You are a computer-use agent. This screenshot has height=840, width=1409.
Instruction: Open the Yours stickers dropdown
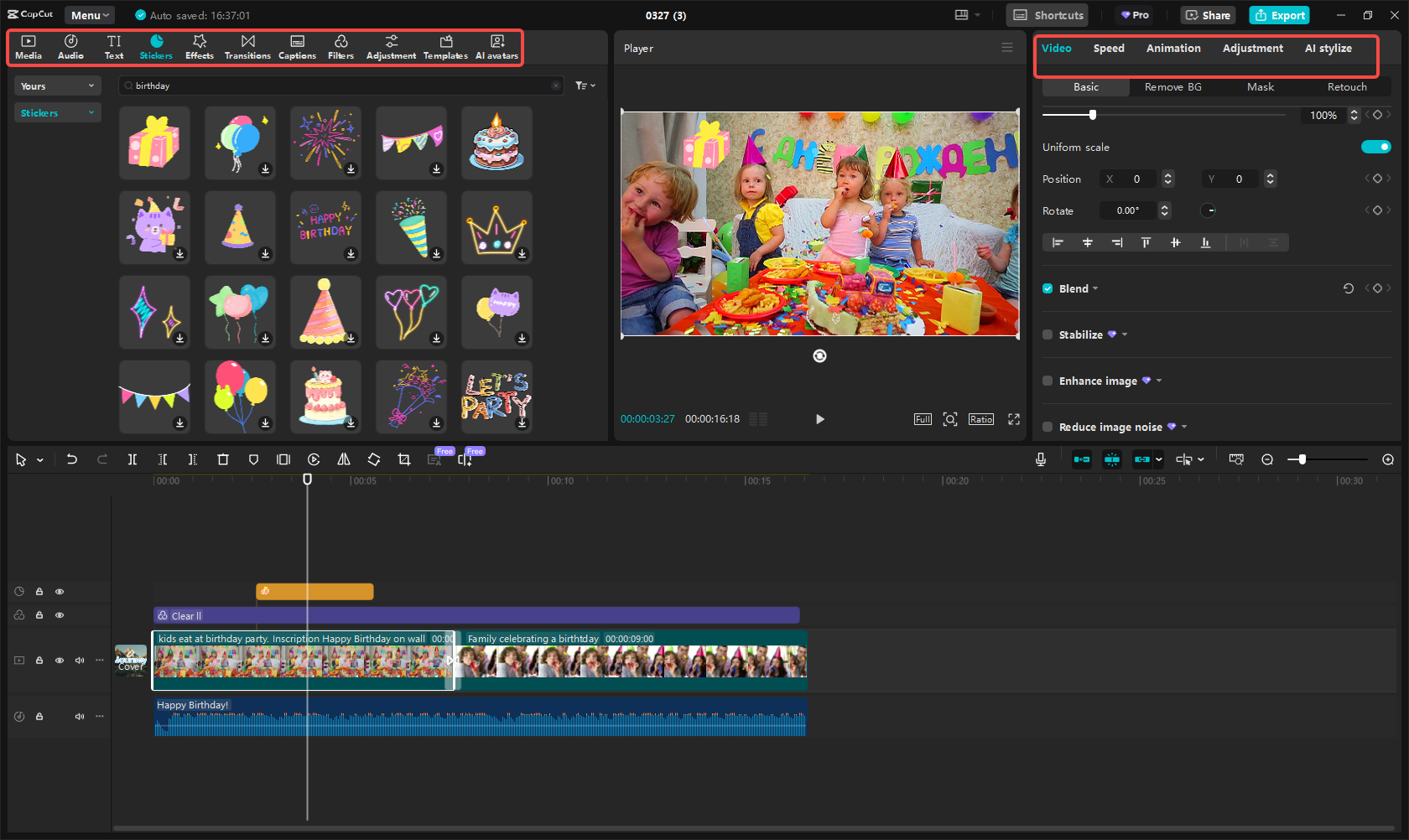point(57,85)
